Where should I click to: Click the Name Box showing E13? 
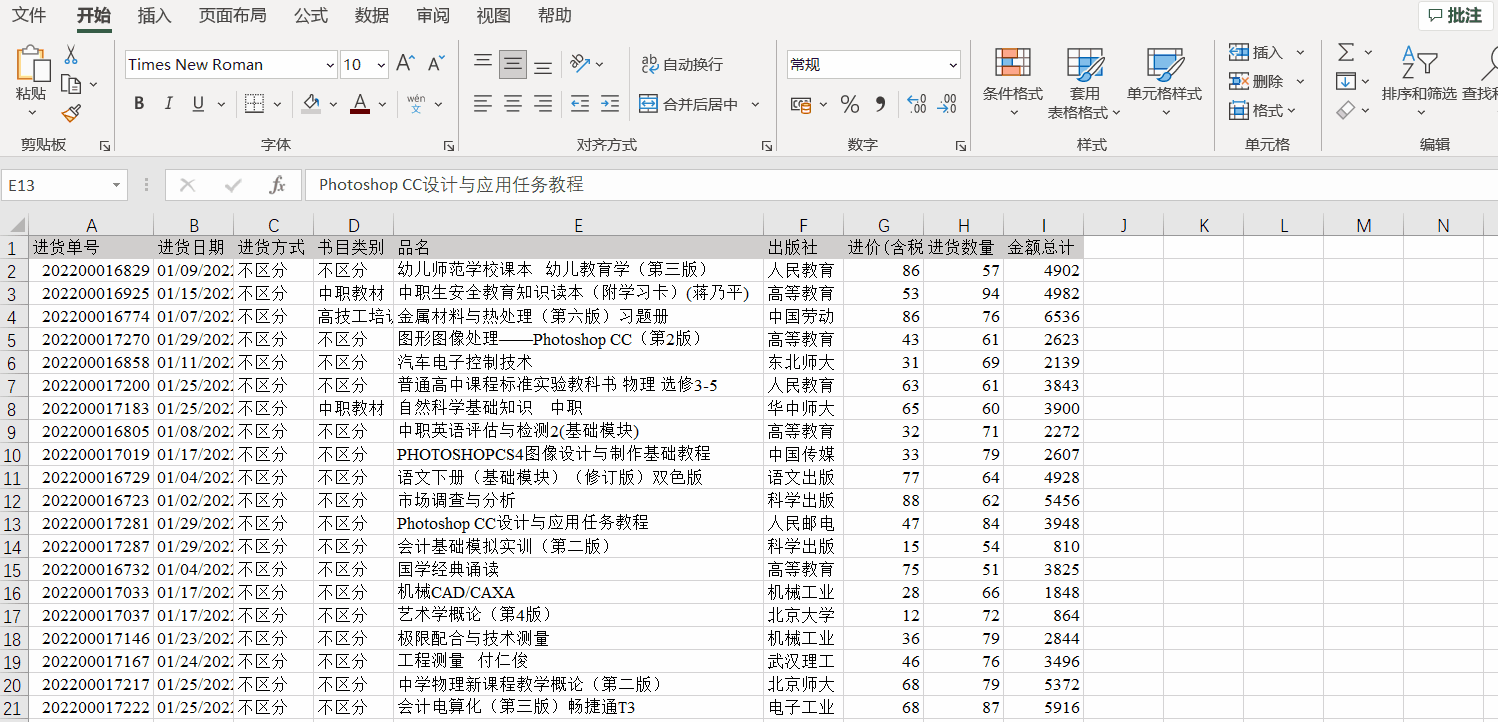click(57, 185)
